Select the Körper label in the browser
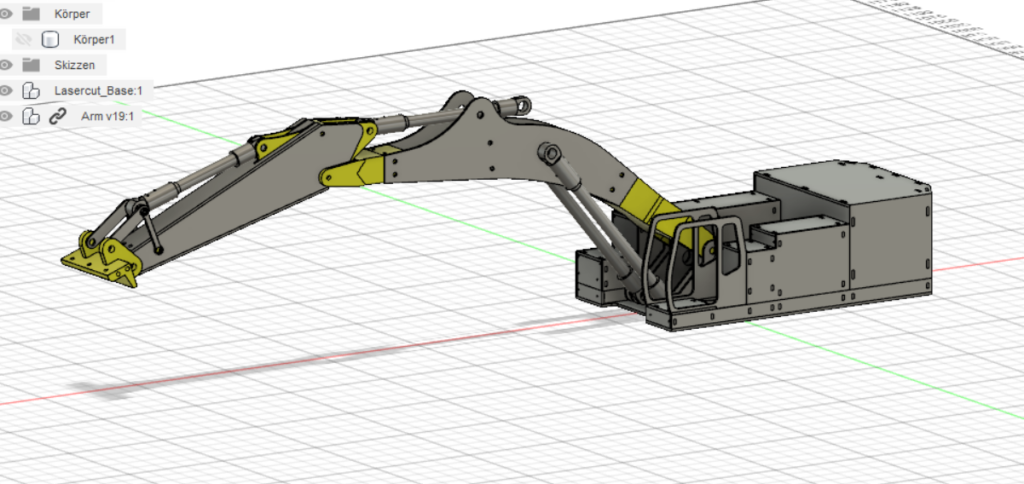Screen dimensions: 1024x484 (71, 14)
